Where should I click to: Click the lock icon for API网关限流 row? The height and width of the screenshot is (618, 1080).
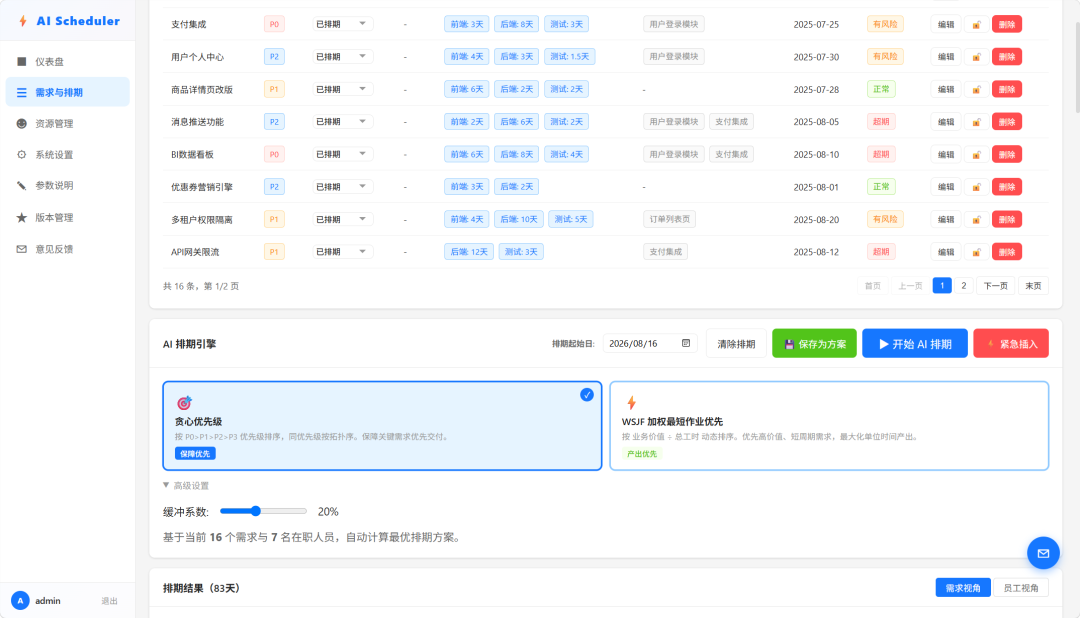(x=976, y=252)
